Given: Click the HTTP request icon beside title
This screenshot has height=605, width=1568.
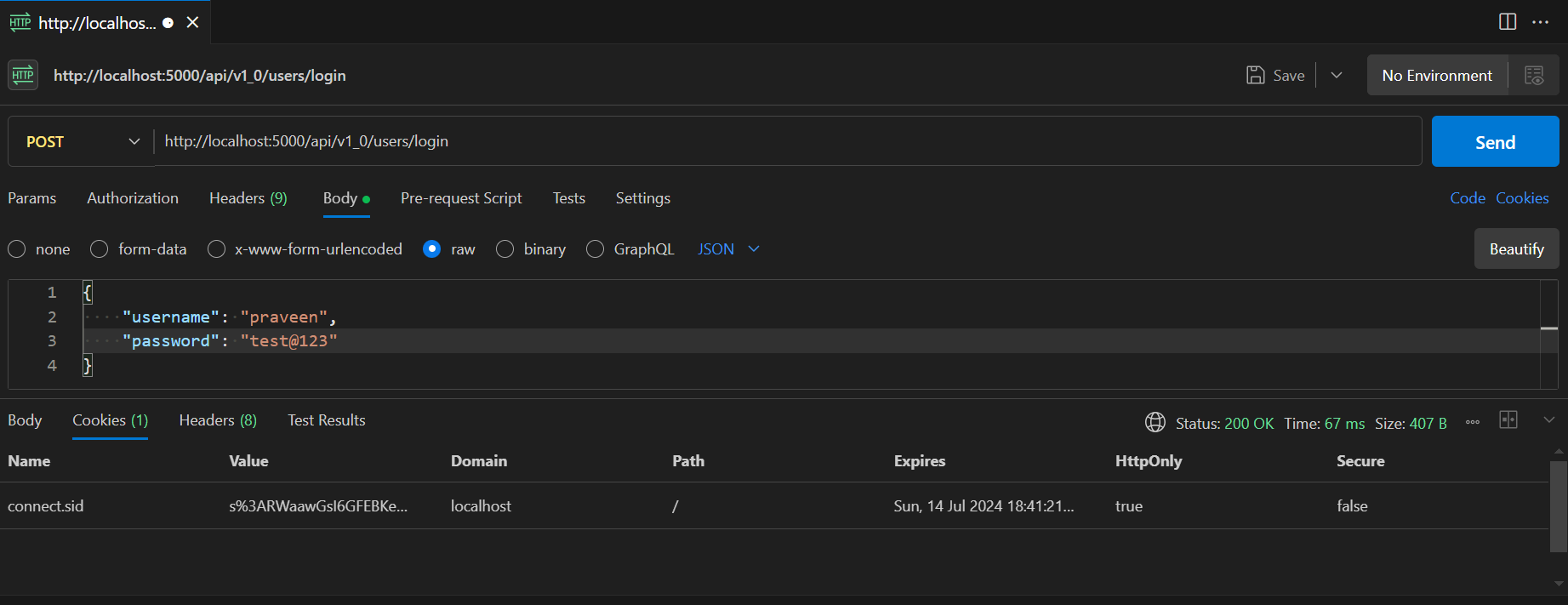Looking at the screenshot, I should point(23,75).
